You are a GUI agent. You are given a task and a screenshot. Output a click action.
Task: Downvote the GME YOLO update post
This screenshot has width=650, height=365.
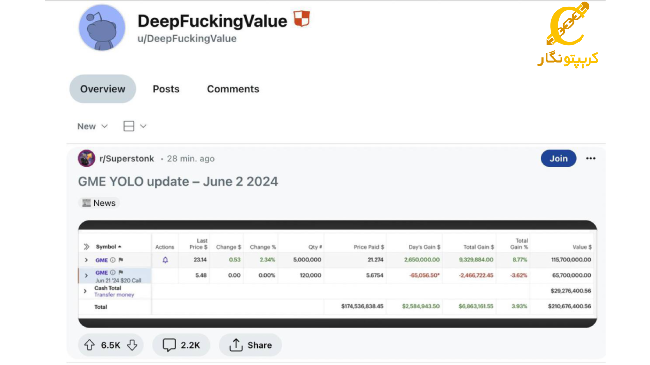click(132, 345)
